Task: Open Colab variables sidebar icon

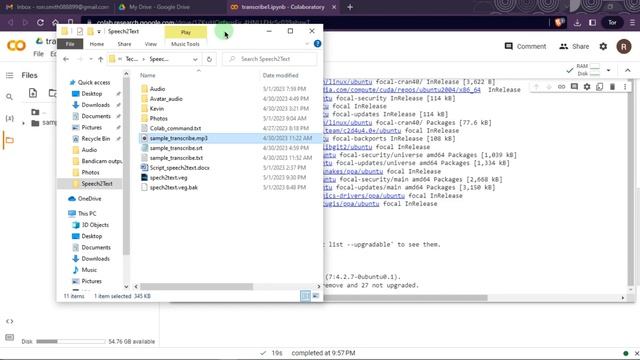Action: point(9,118)
